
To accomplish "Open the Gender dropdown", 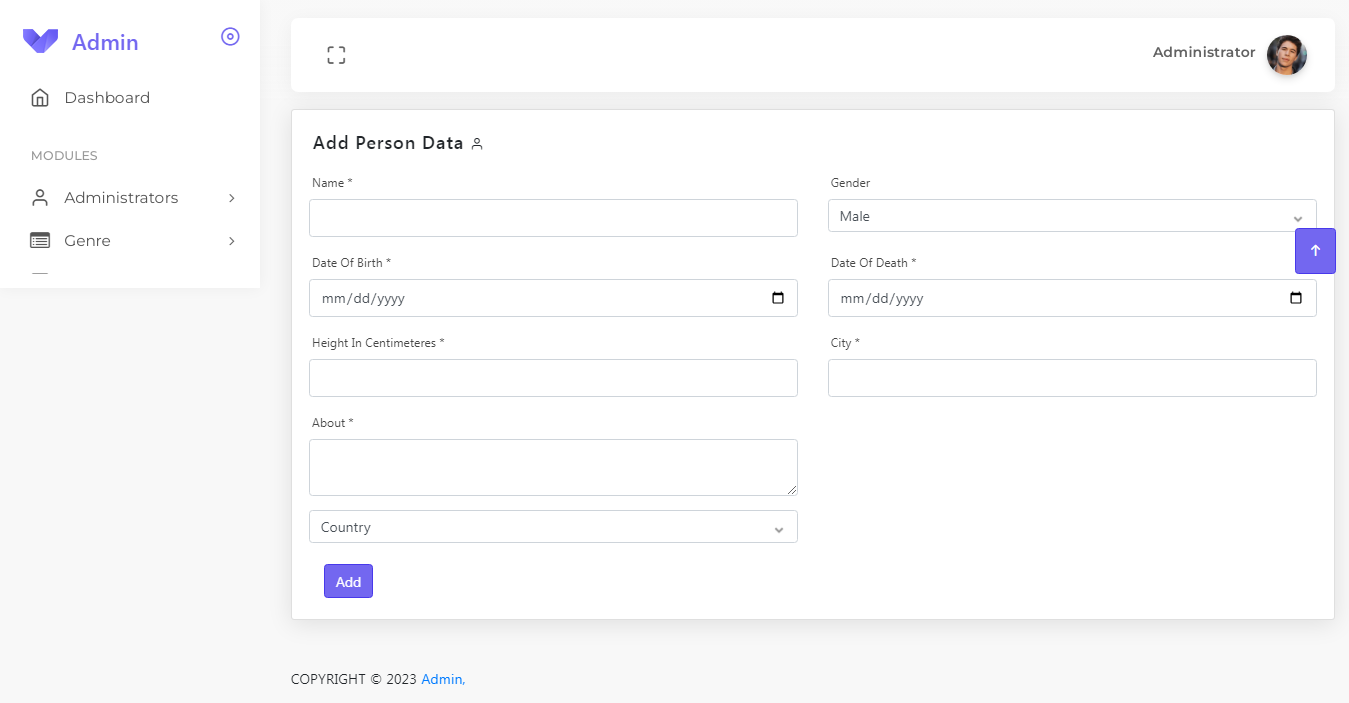I will 1072,216.
